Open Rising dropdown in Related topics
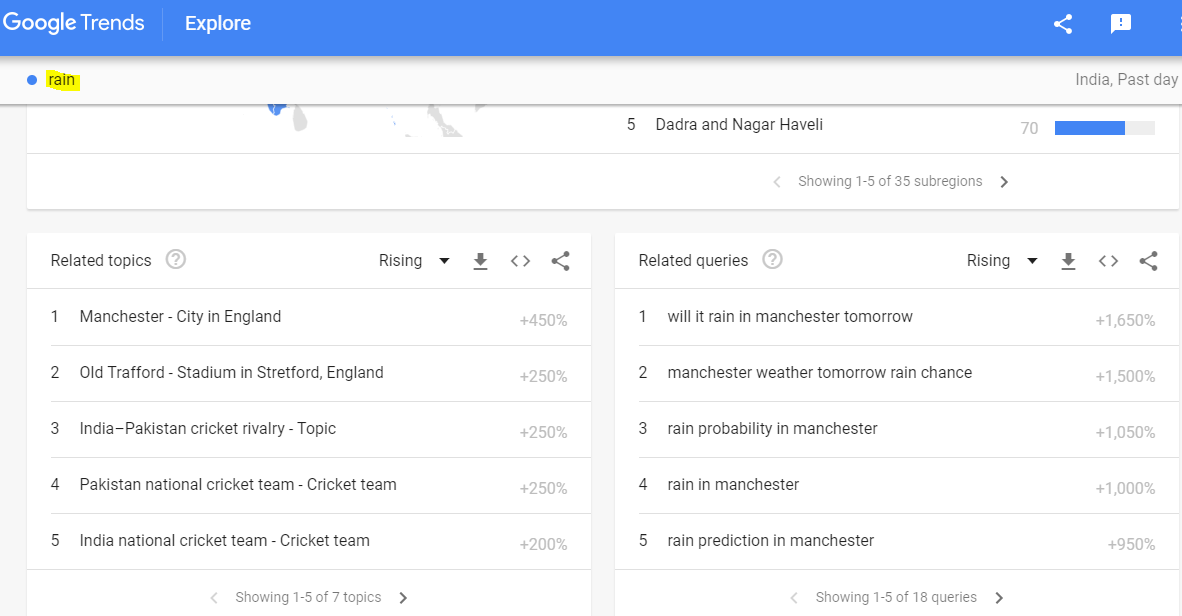Viewport: 1182px width, 616px height. (x=414, y=261)
